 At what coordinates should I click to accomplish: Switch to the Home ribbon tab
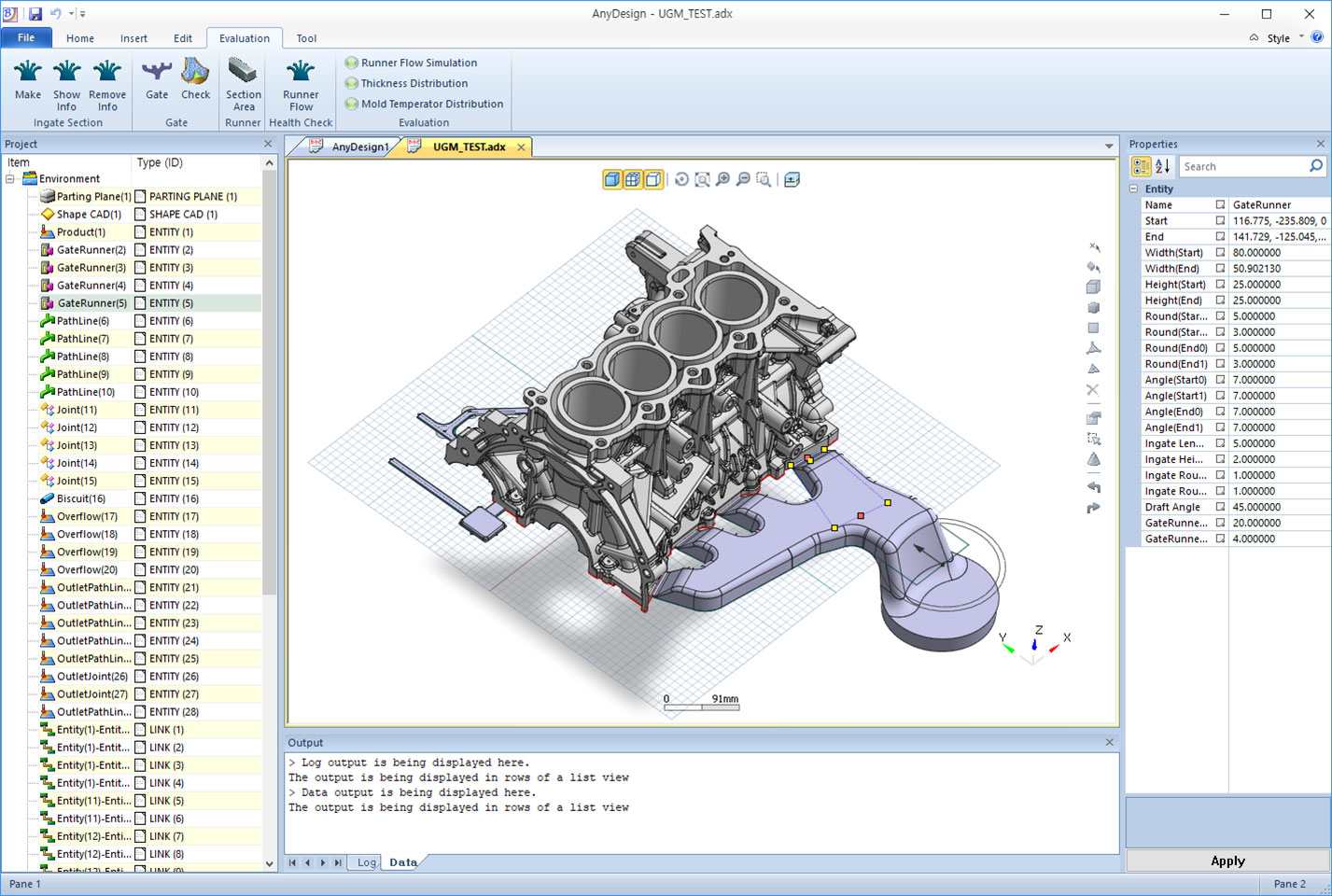tap(80, 38)
